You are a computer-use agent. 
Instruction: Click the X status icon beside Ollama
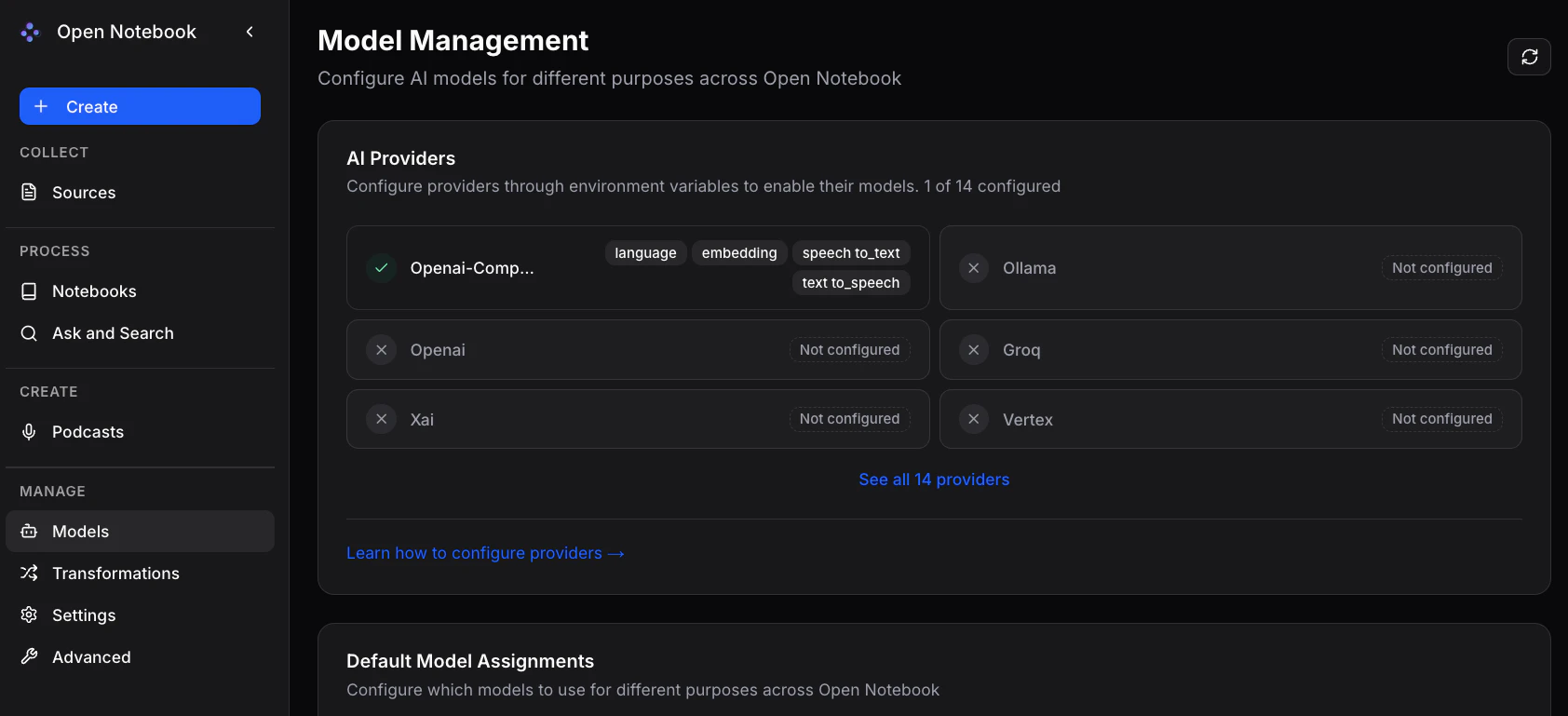click(x=974, y=268)
